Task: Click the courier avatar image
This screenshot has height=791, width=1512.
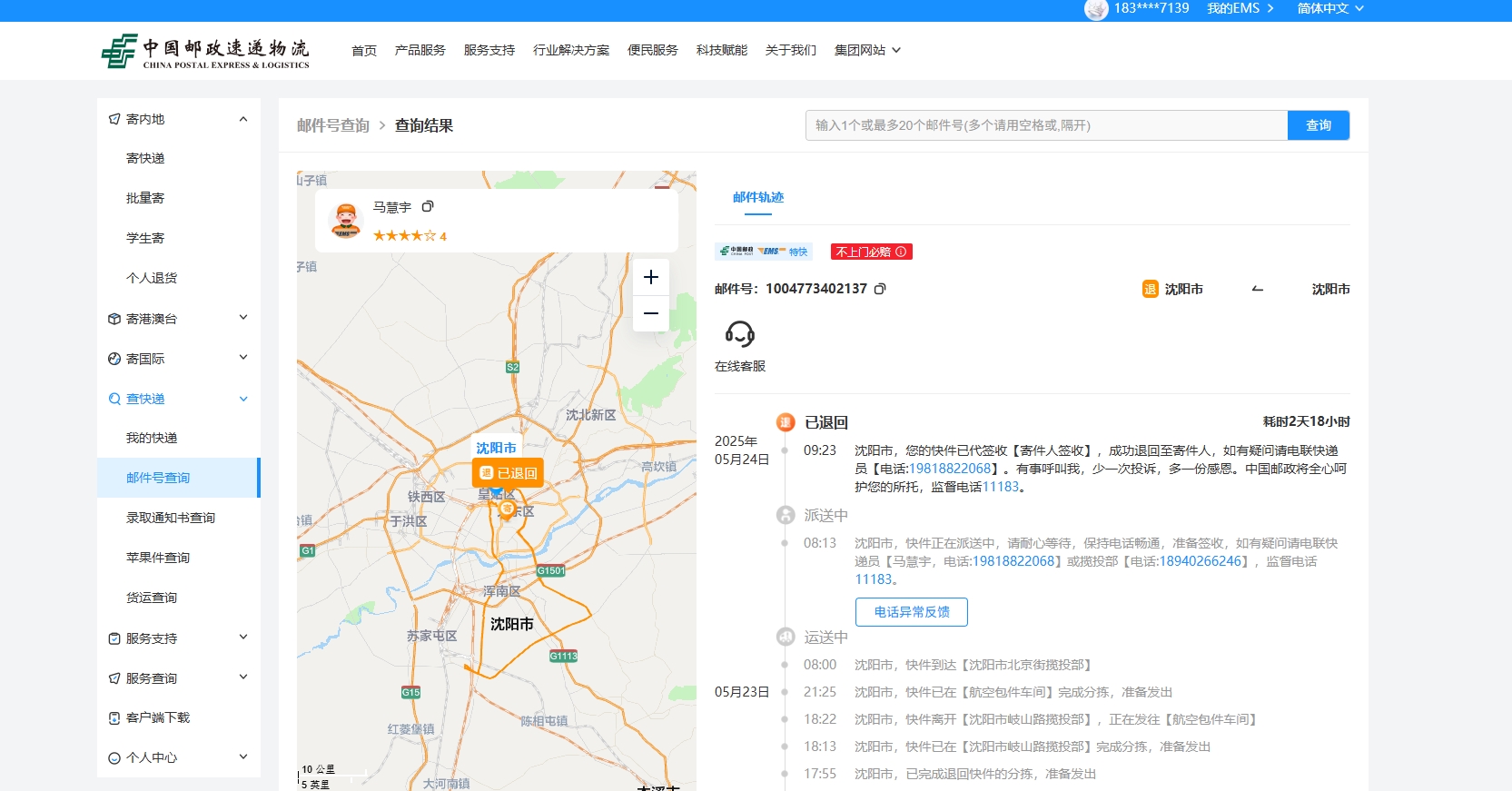Action: point(345,221)
